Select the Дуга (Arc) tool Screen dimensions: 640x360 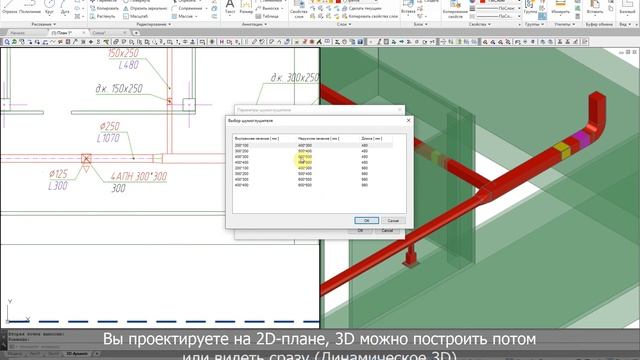(64, 8)
